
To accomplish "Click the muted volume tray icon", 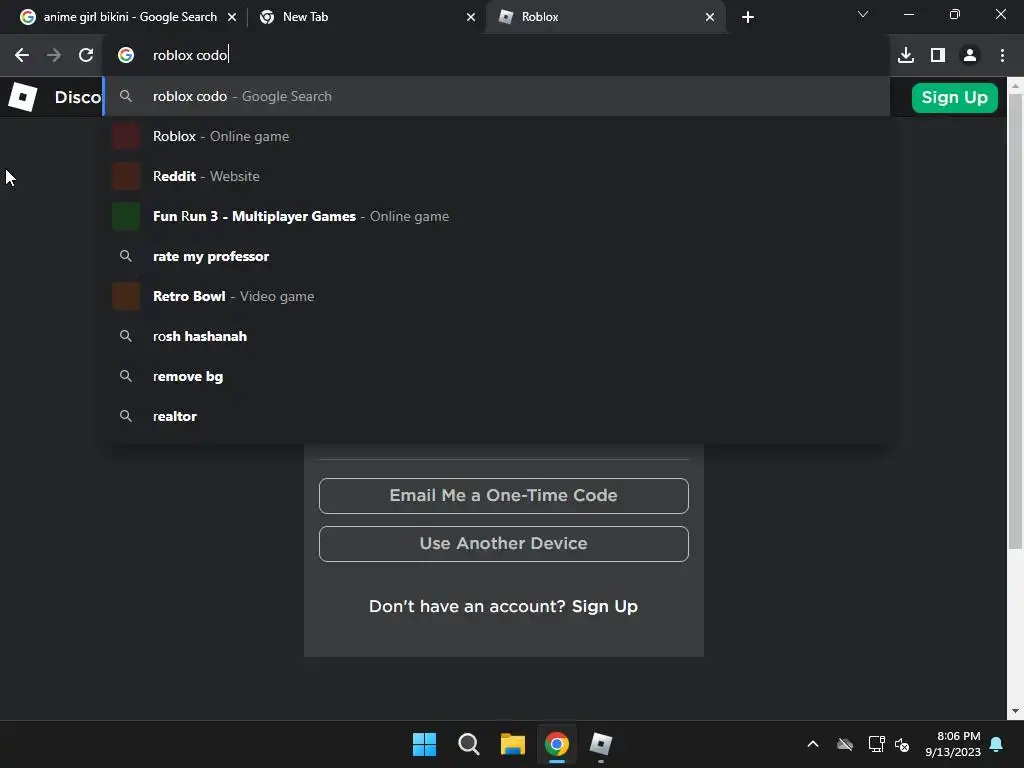I will click(x=903, y=744).
